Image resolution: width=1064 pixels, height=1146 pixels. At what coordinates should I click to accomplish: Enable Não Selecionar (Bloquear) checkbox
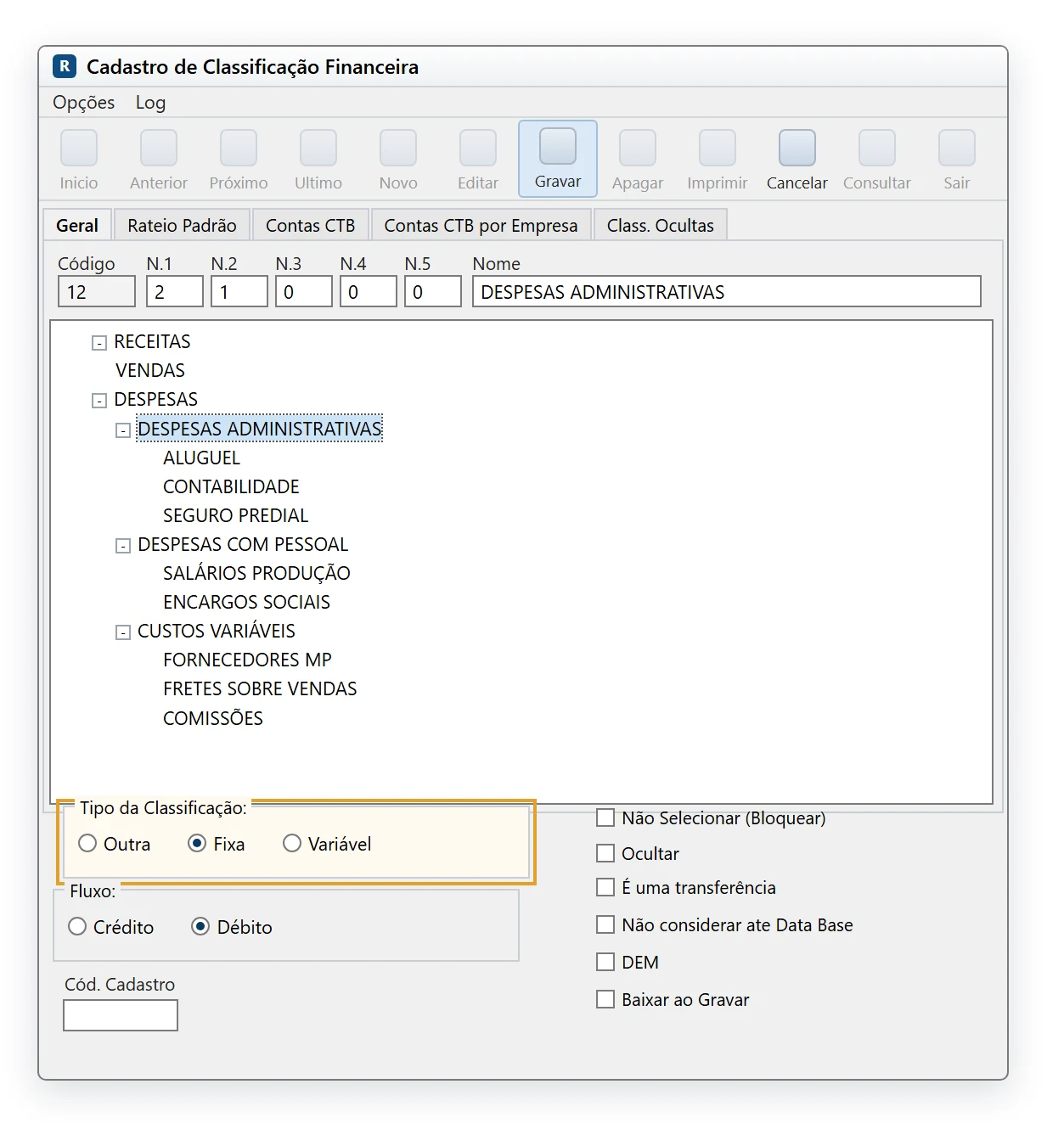click(605, 817)
